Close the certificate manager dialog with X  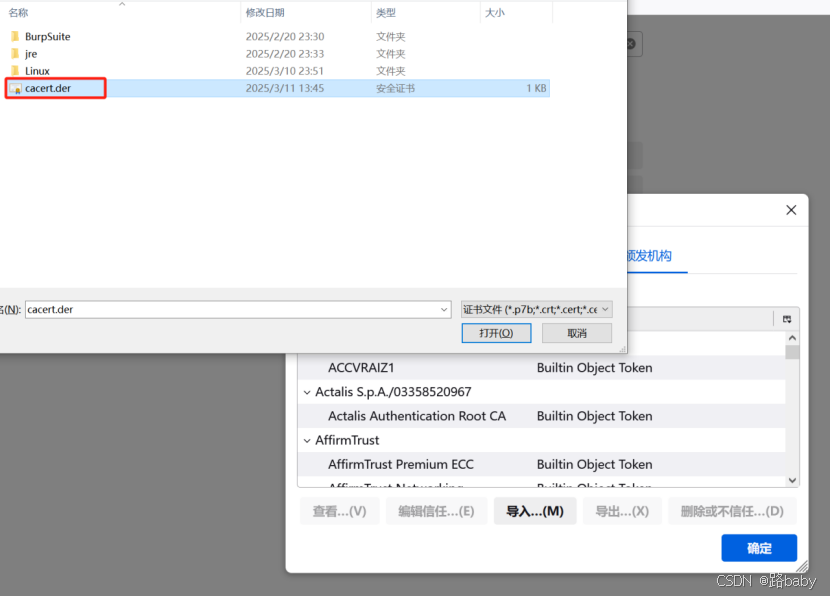tap(791, 210)
